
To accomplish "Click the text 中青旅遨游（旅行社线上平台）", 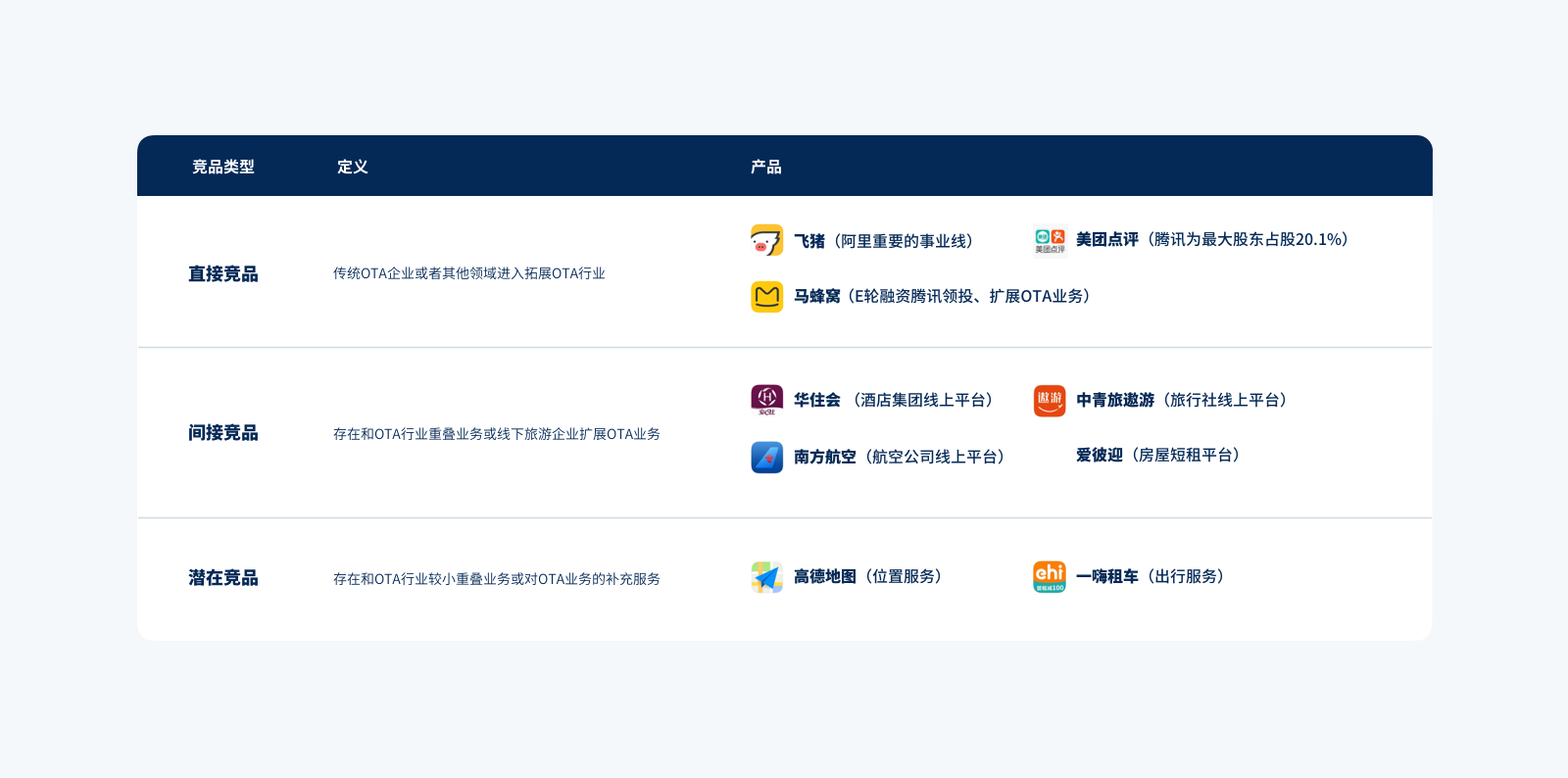I will (x=1184, y=400).
